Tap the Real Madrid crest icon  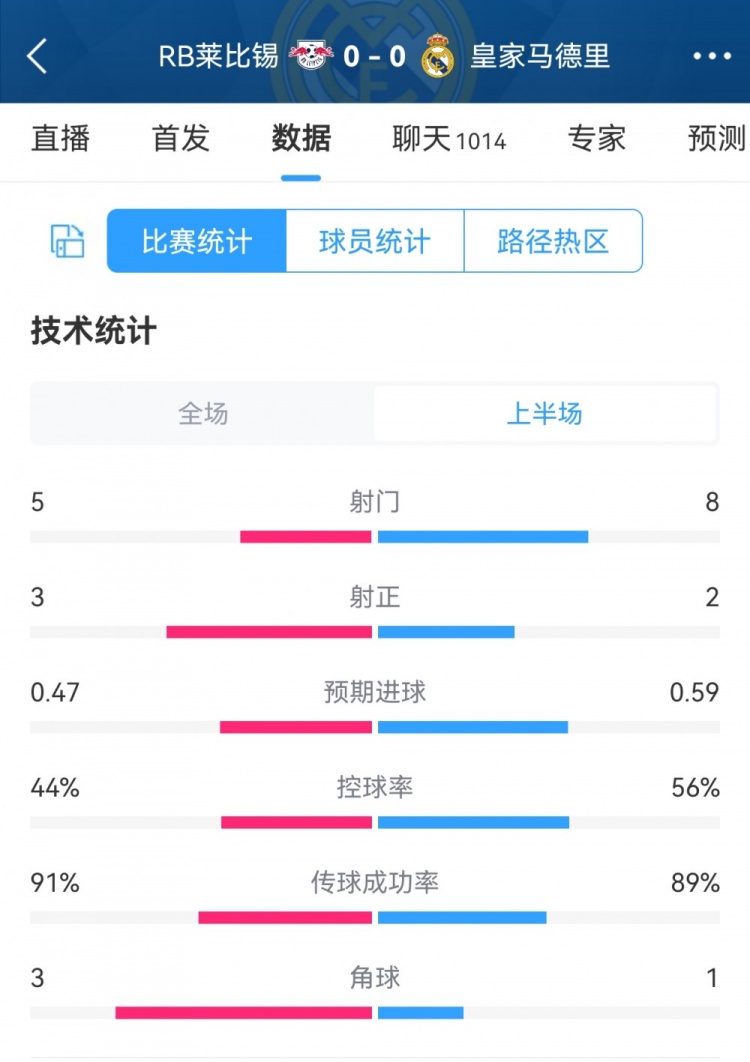tap(437, 57)
